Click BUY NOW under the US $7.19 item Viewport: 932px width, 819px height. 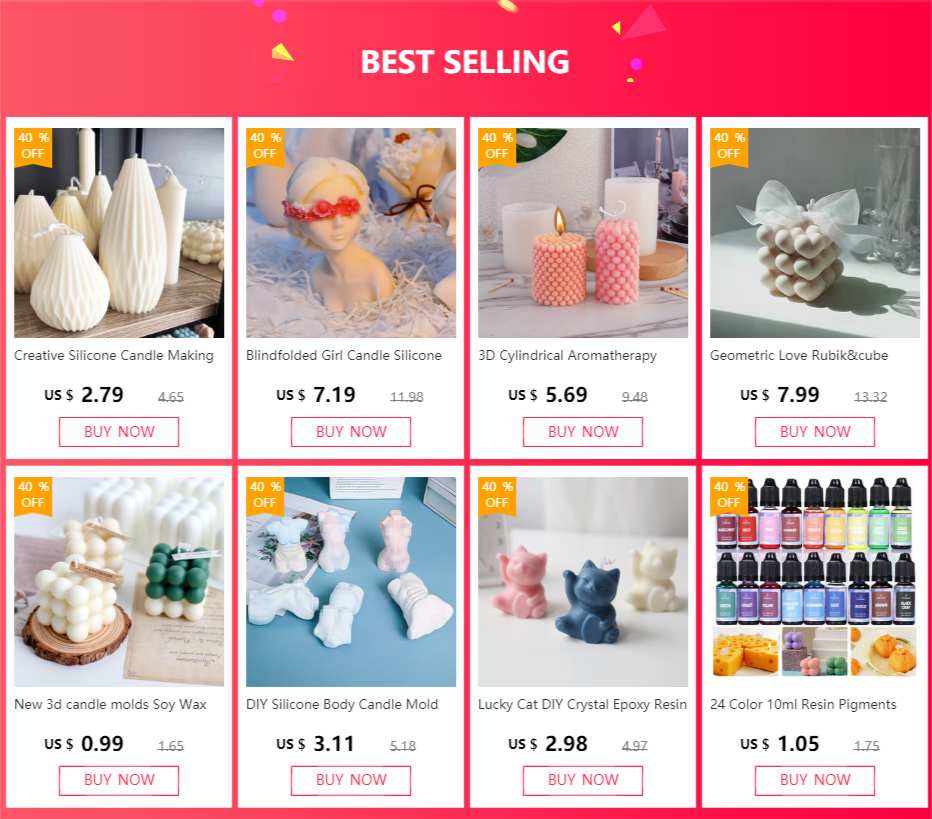pos(351,431)
